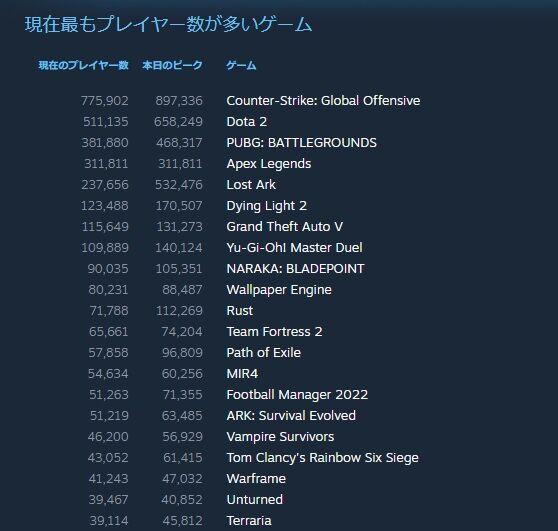This screenshot has width=558, height=531.
Task: Select Unturned current count 39,467
Action: coord(109,500)
